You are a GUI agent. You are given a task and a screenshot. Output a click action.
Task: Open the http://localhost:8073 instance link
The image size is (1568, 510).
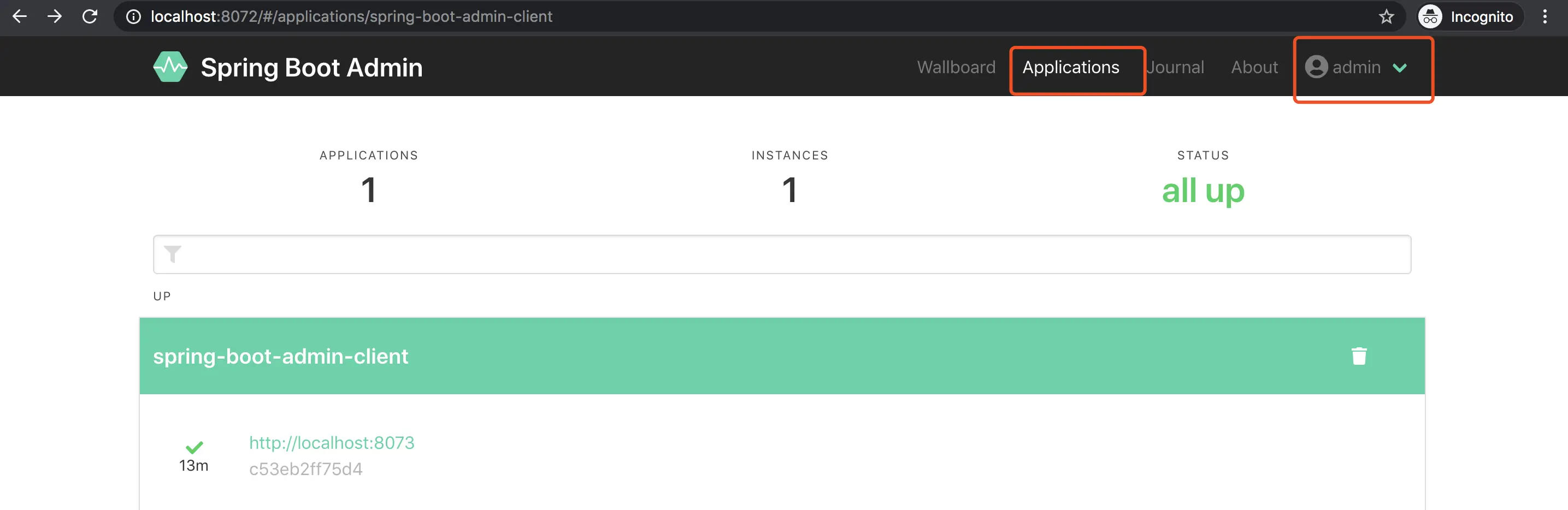click(x=332, y=442)
